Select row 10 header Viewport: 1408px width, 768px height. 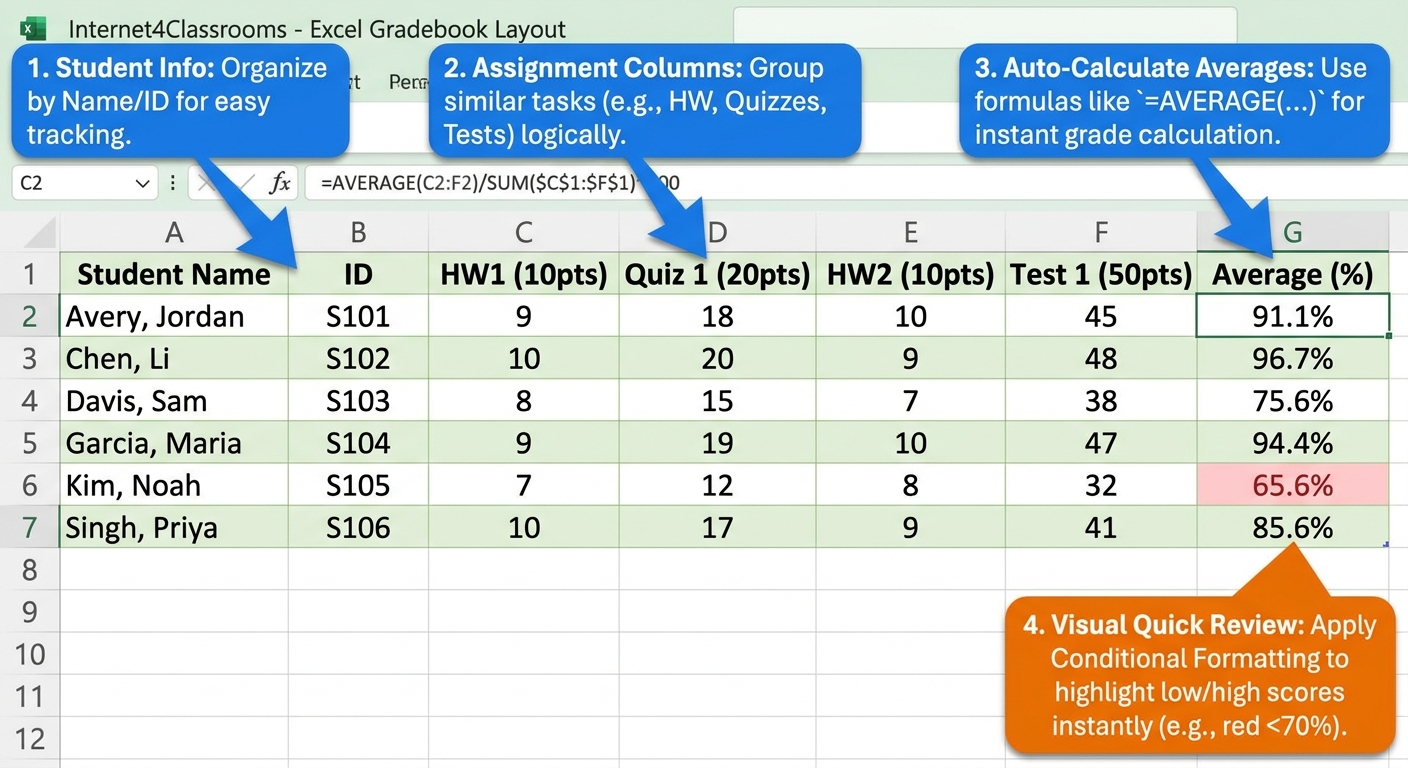[x=29, y=654]
